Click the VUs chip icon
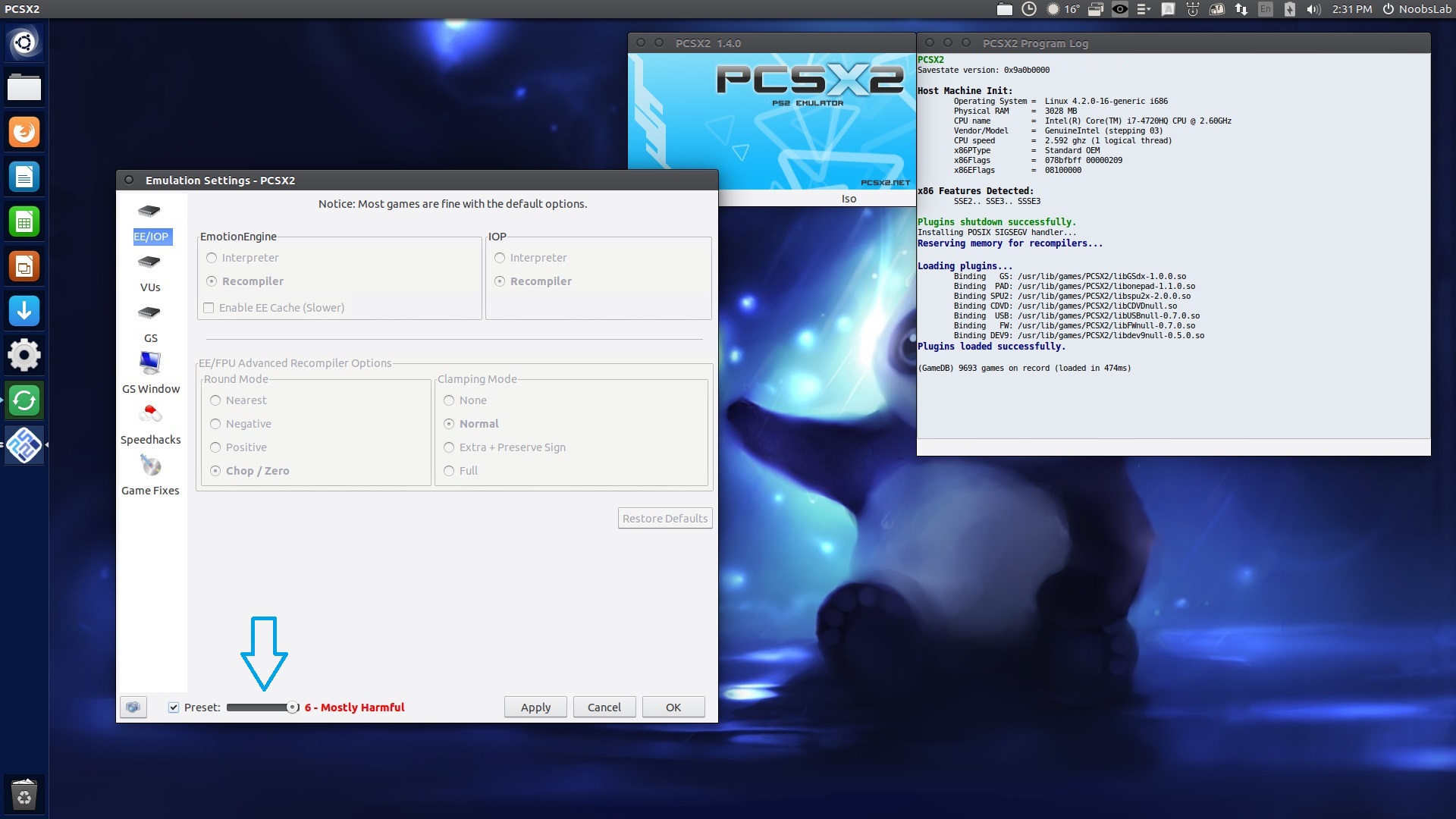The image size is (1456, 819). click(x=149, y=262)
